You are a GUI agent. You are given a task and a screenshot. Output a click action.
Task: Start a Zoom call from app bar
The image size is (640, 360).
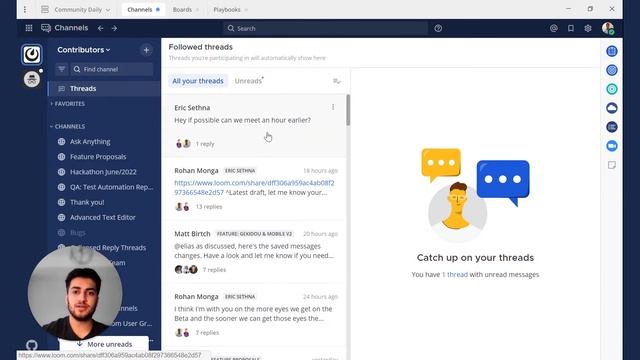611,146
